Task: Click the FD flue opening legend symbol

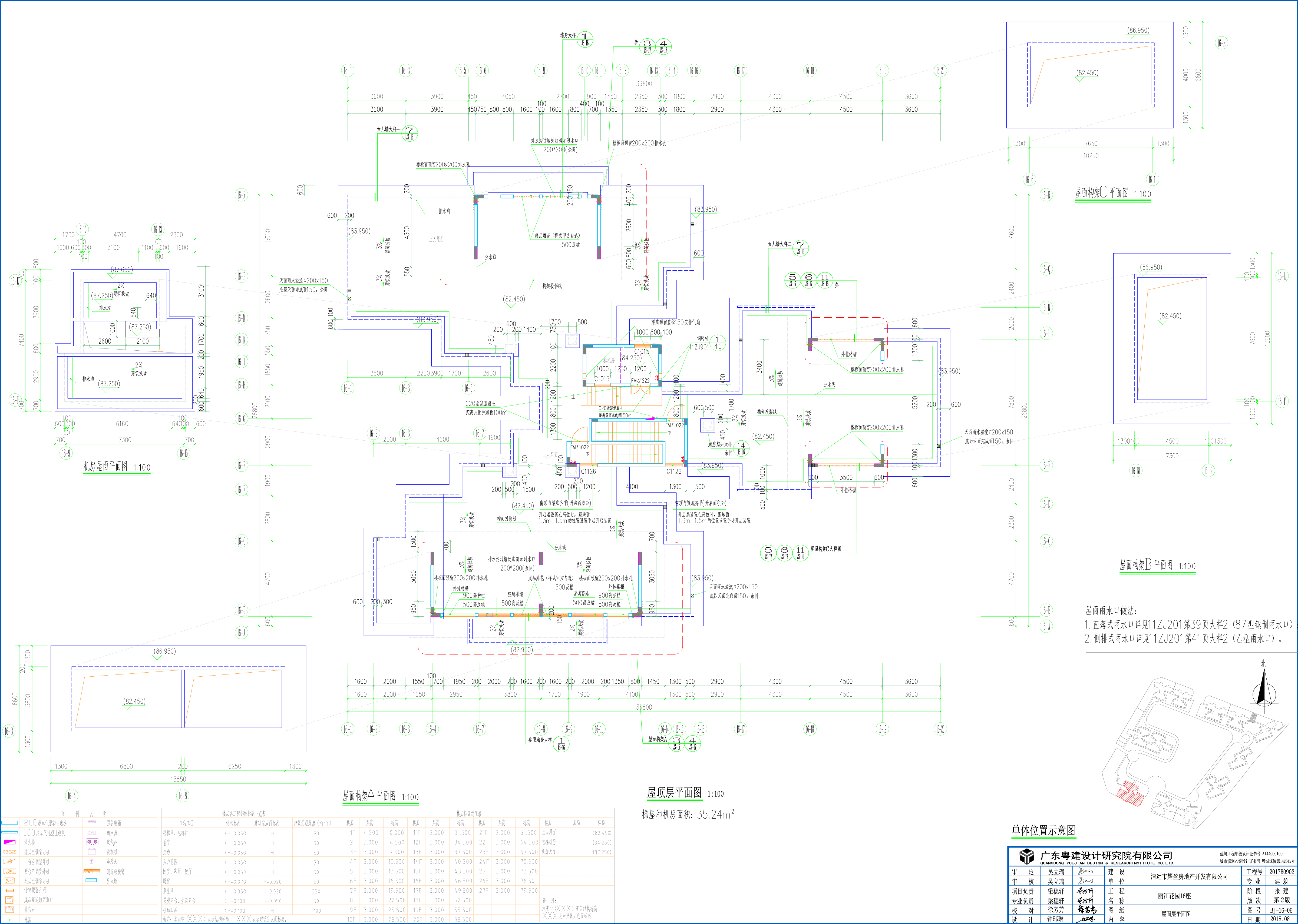Action: [9, 900]
